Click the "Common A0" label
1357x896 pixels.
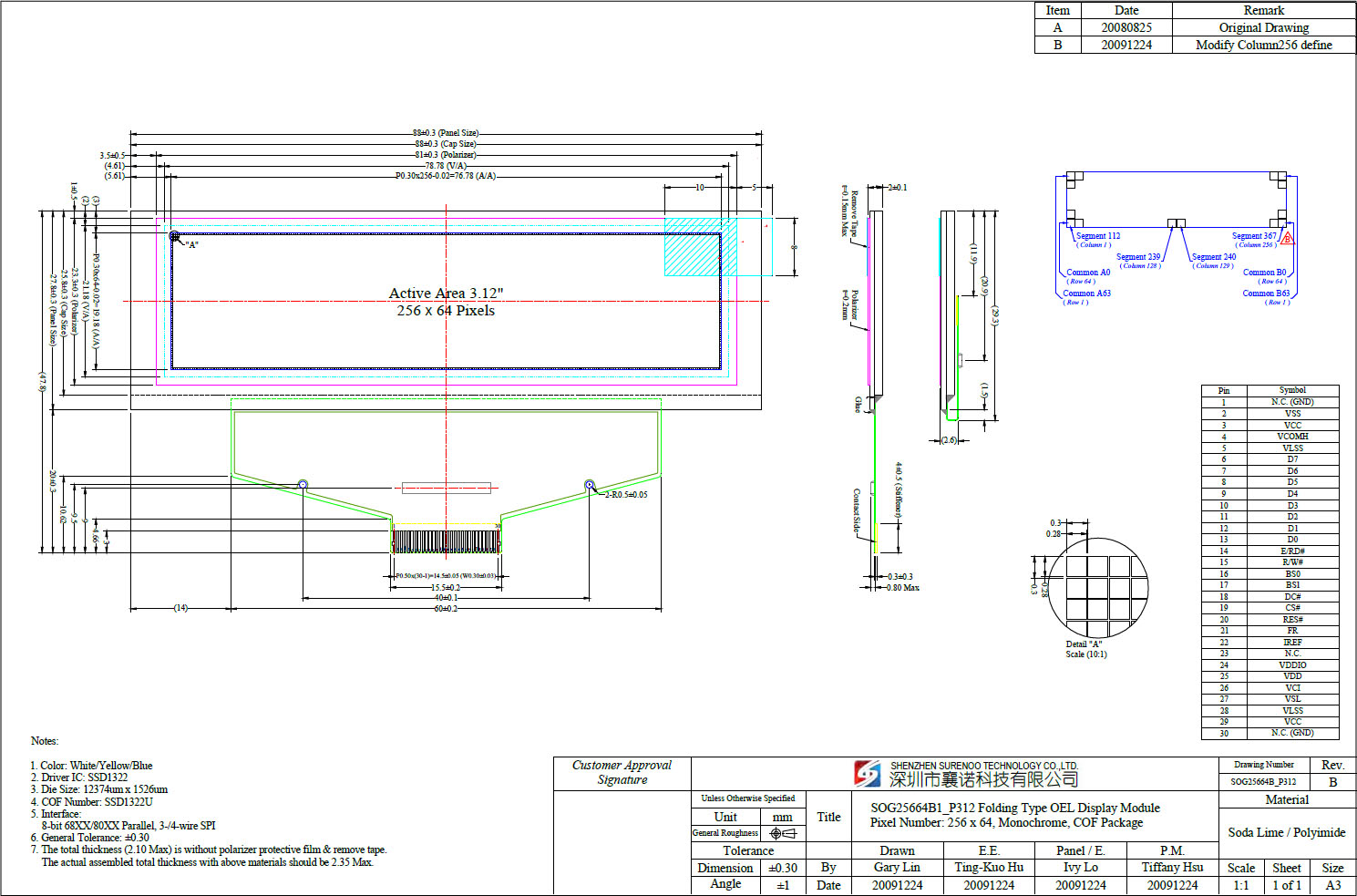1088,273
